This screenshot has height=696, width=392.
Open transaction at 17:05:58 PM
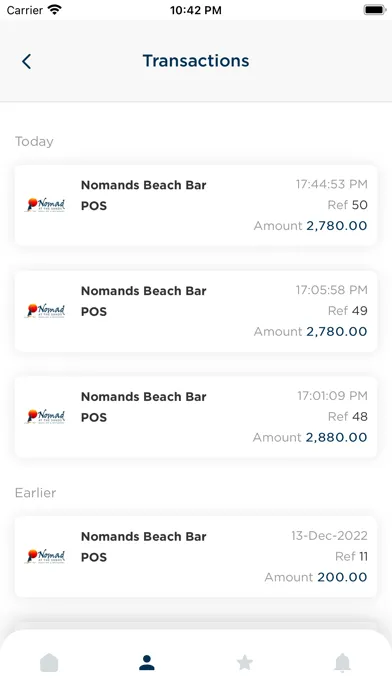point(196,311)
